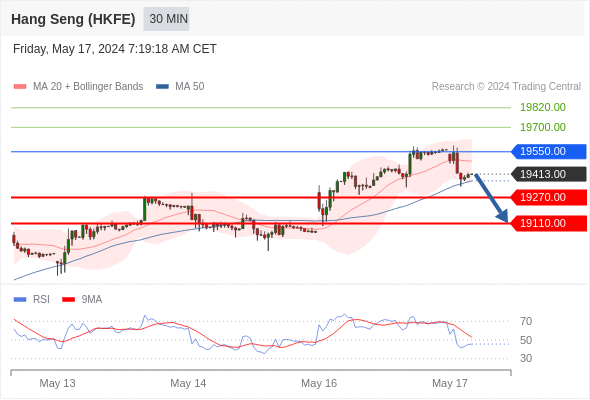Select the May 14 date marker
This screenshot has width=590, height=400.
[x=188, y=383]
